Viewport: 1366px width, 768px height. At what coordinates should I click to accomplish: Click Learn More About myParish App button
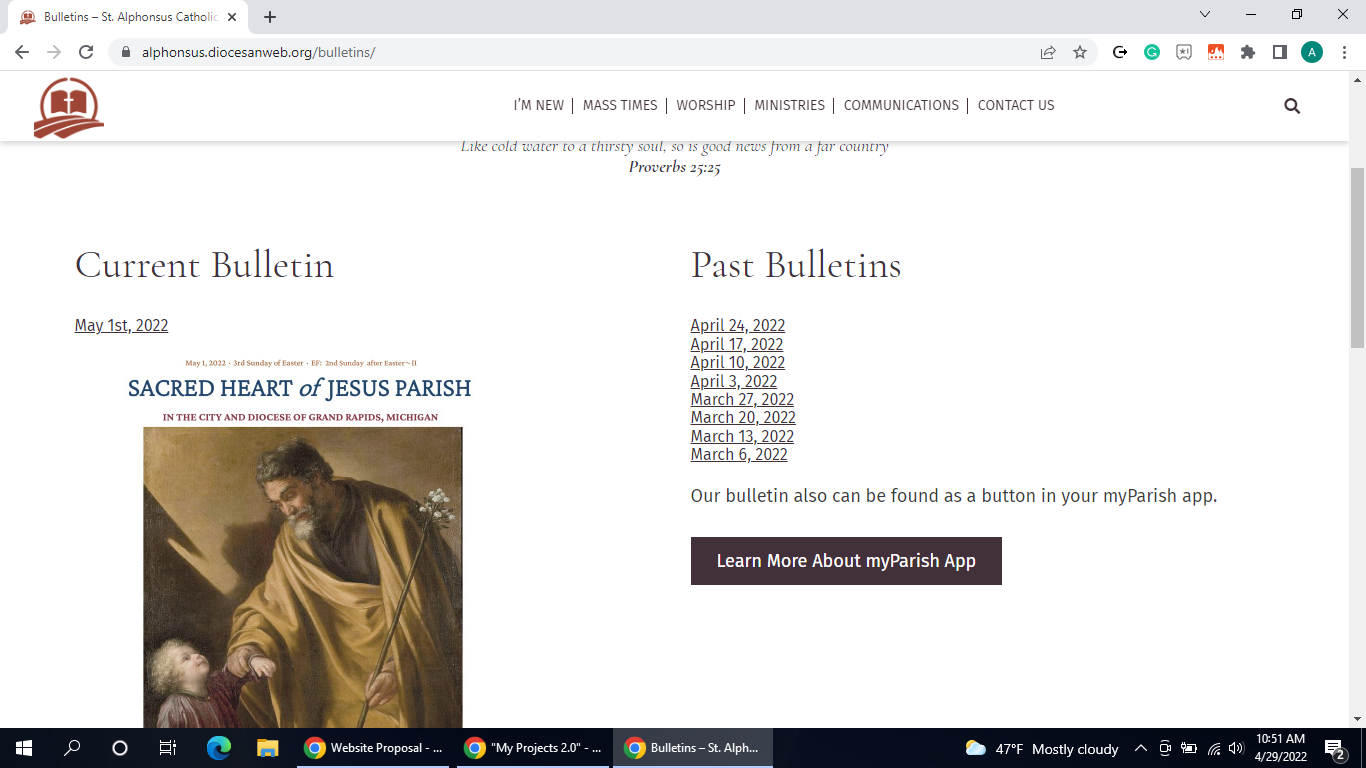pyautogui.click(x=846, y=561)
